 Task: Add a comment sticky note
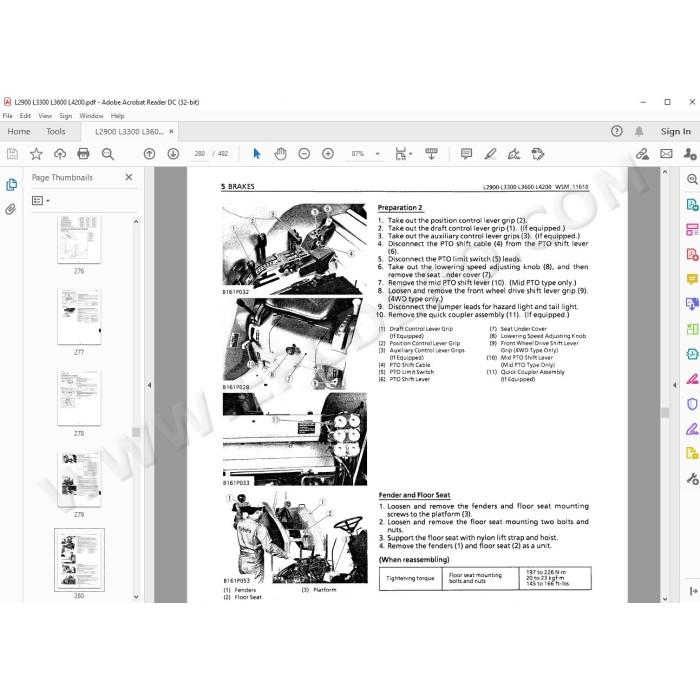click(x=467, y=154)
